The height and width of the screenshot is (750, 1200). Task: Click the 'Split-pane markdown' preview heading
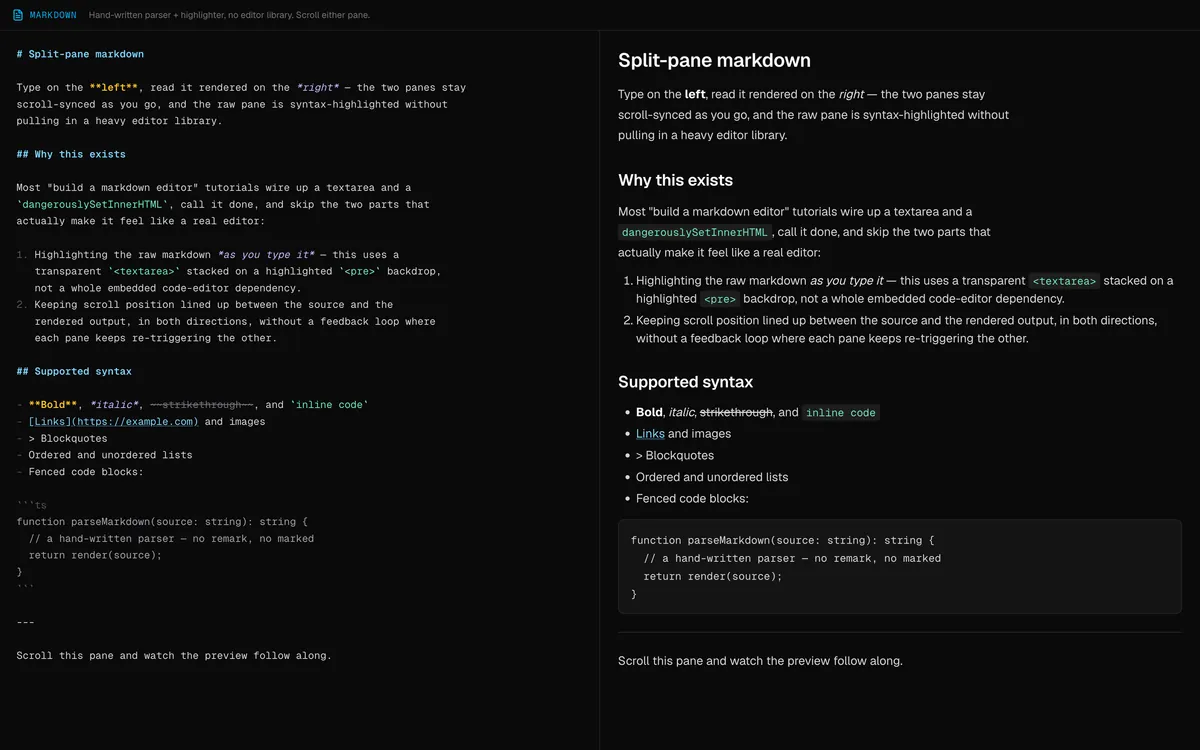click(x=714, y=60)
